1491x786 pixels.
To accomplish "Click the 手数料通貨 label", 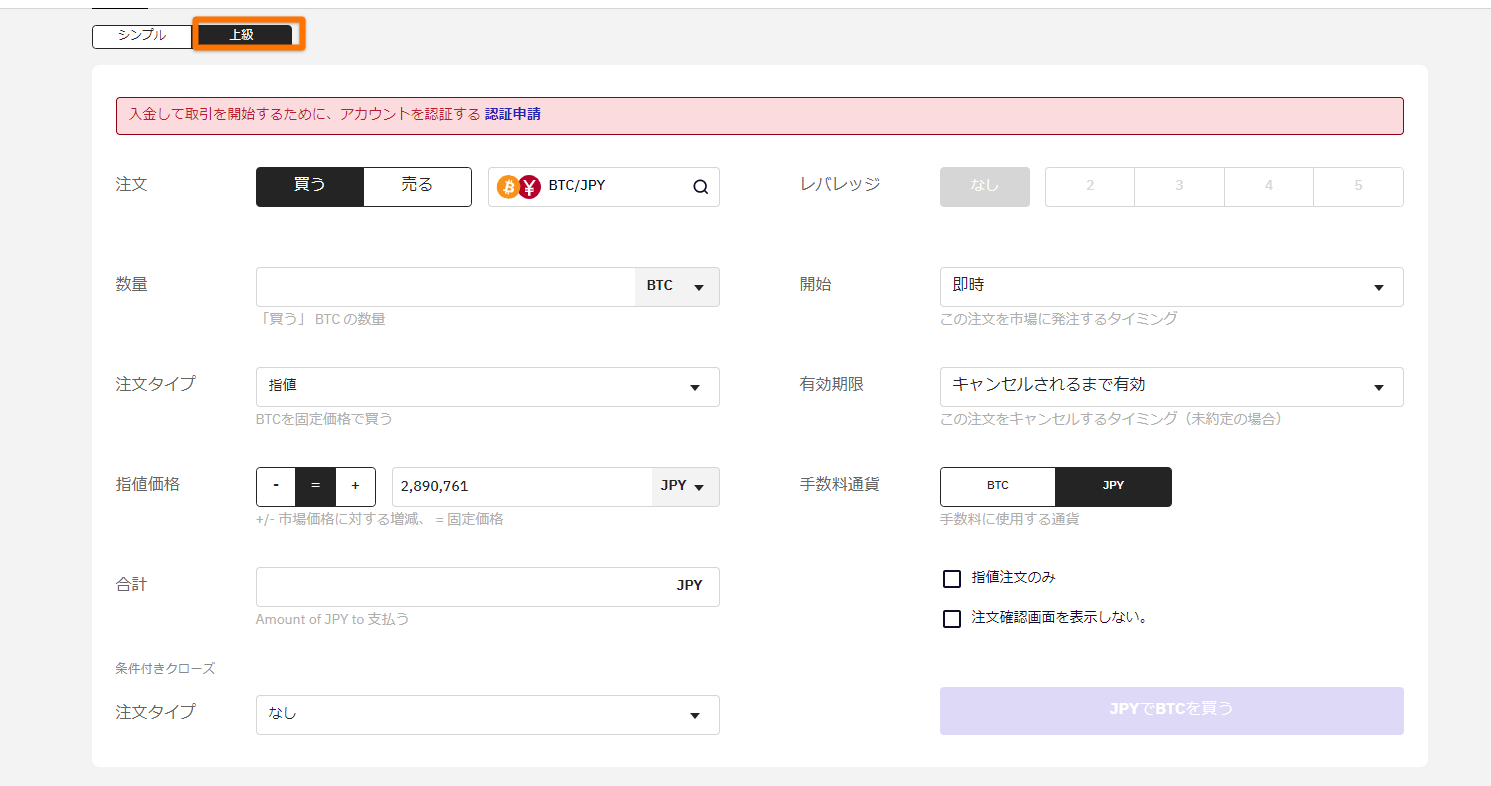I will [840, 484].
